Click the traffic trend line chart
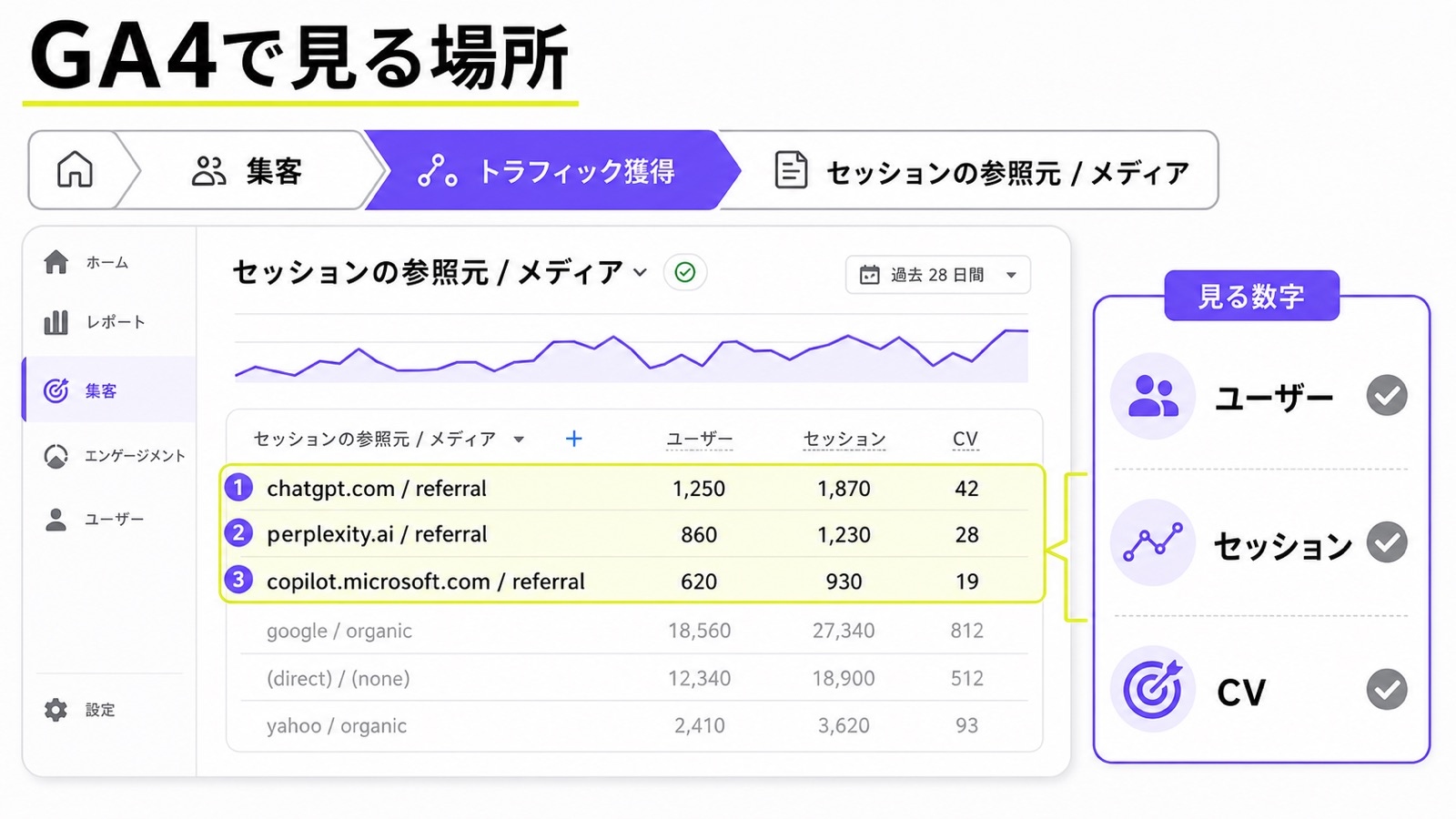 [x=632, y=353]
